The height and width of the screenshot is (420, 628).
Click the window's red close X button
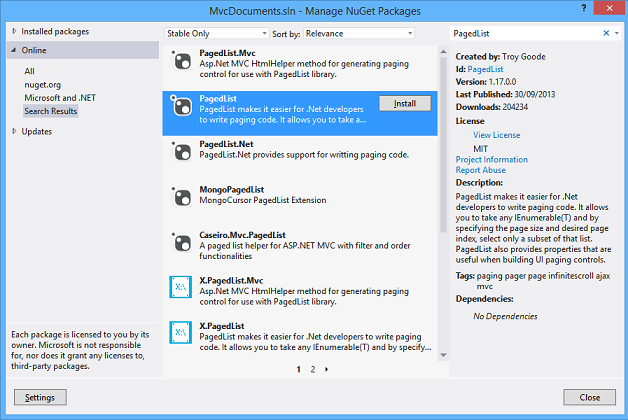tap(609, 8)
